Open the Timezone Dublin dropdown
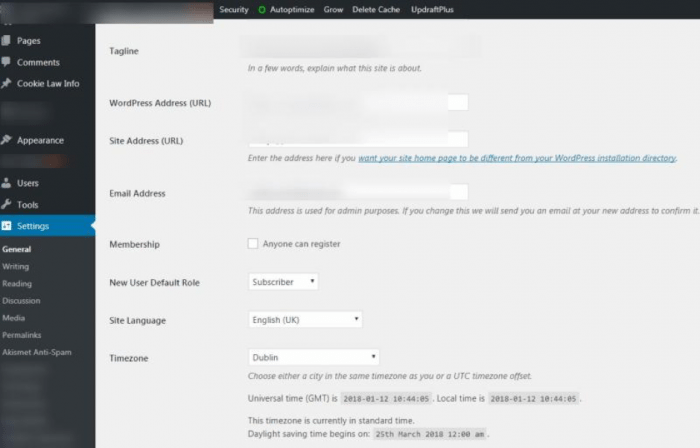Viewport: 700px width, 448px height. [313, 357]
